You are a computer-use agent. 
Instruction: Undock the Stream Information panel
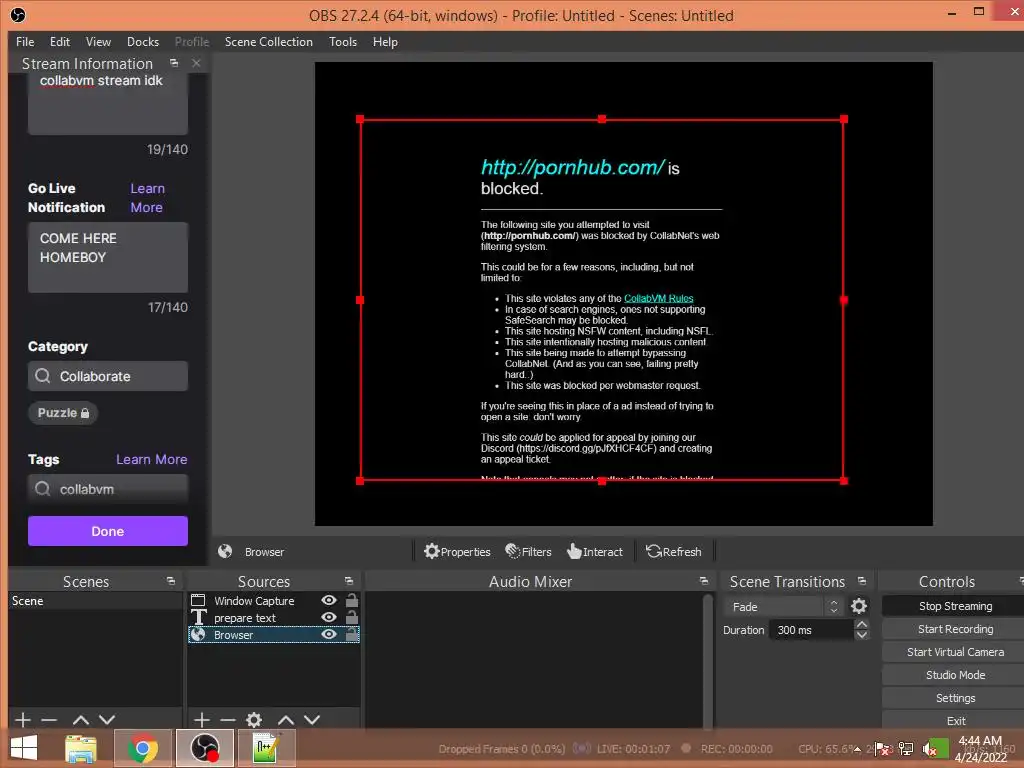pyautogui.click(x=174, y=63)
